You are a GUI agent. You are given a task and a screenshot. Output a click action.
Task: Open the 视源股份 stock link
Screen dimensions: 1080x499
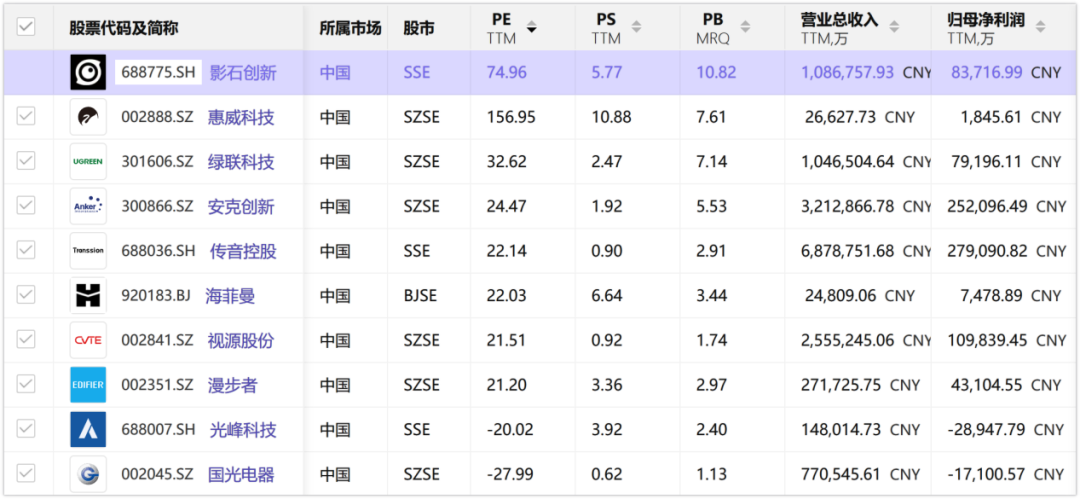point(241,340)
